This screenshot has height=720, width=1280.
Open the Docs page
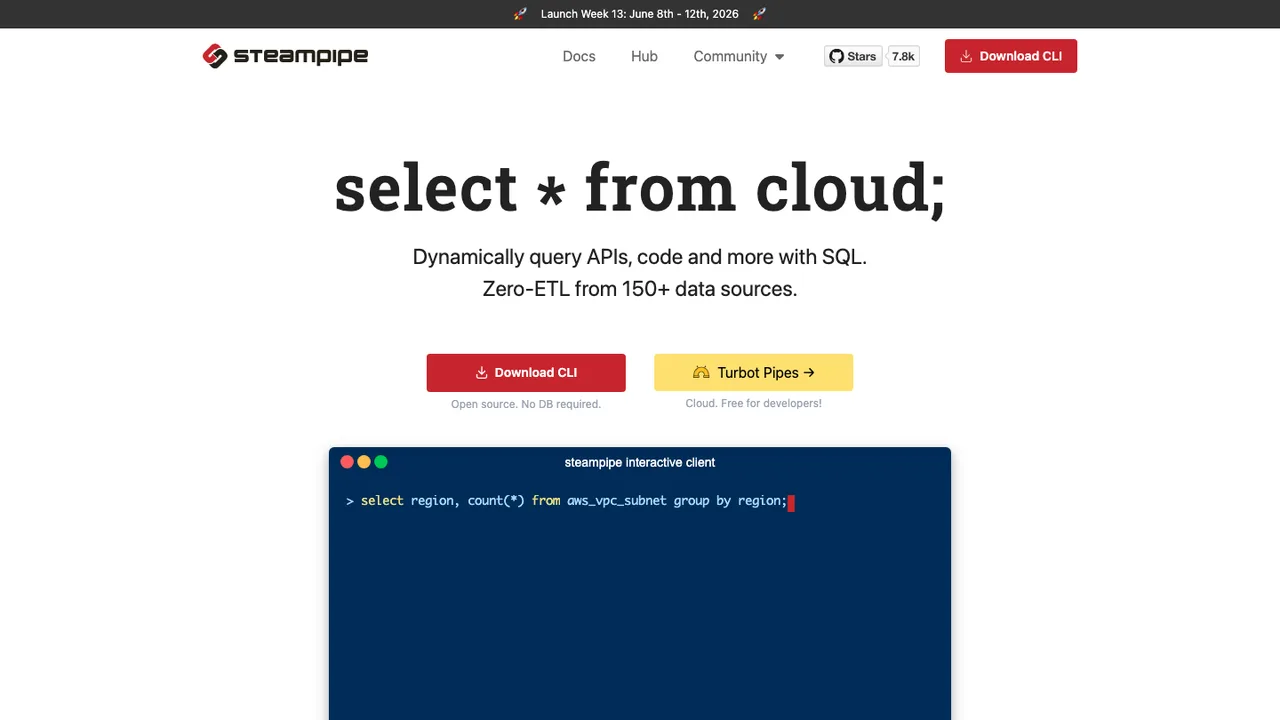(579, 56)
